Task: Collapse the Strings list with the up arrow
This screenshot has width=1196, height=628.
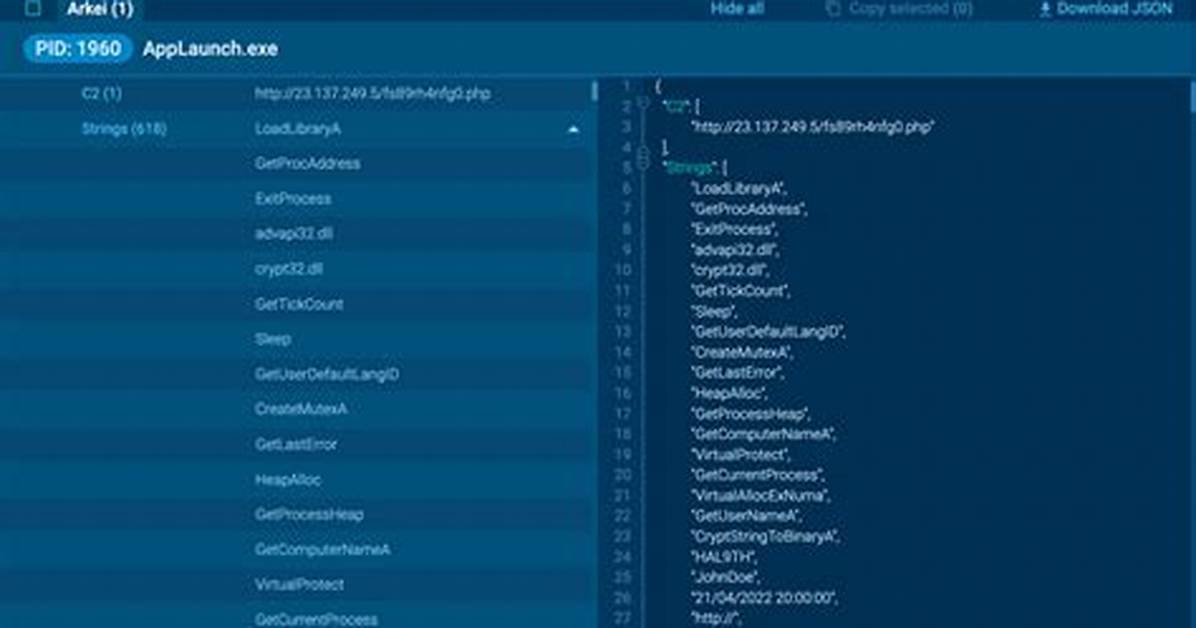Action: [x=573, y=130]
